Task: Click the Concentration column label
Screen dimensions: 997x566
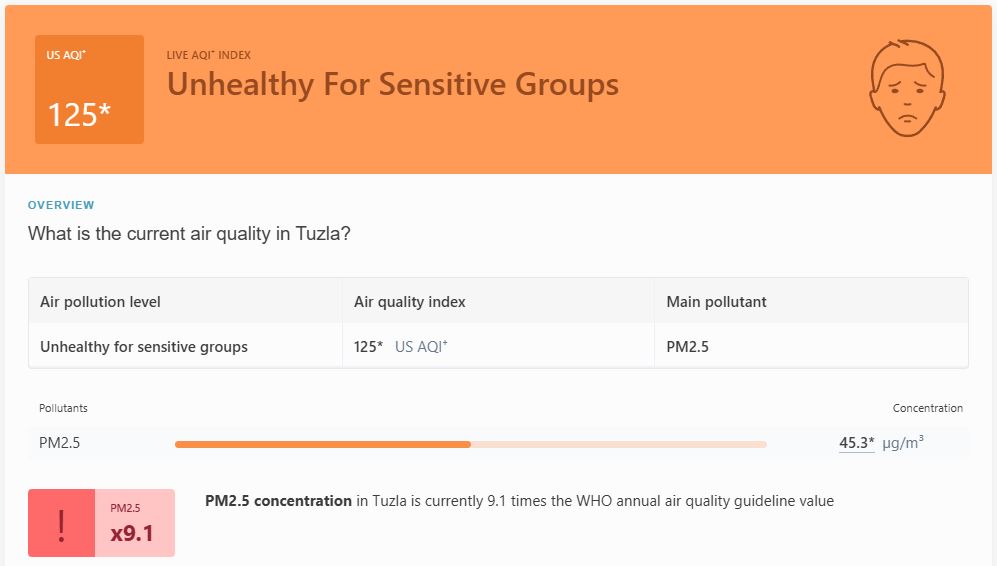Action: (x=927, y=408)
